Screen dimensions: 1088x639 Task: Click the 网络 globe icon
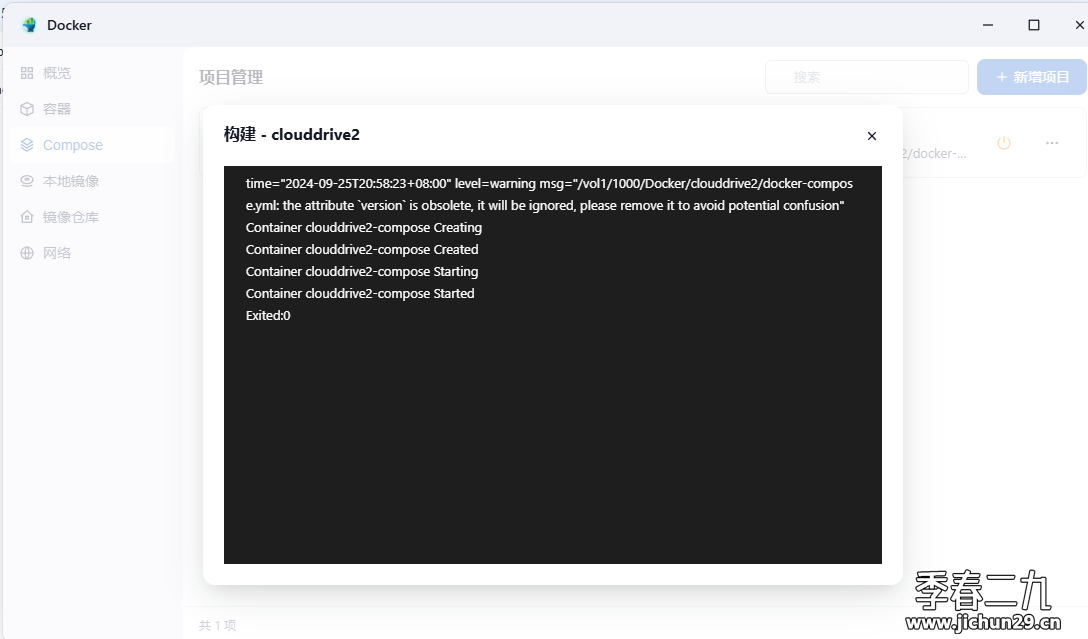pos(27,253)
